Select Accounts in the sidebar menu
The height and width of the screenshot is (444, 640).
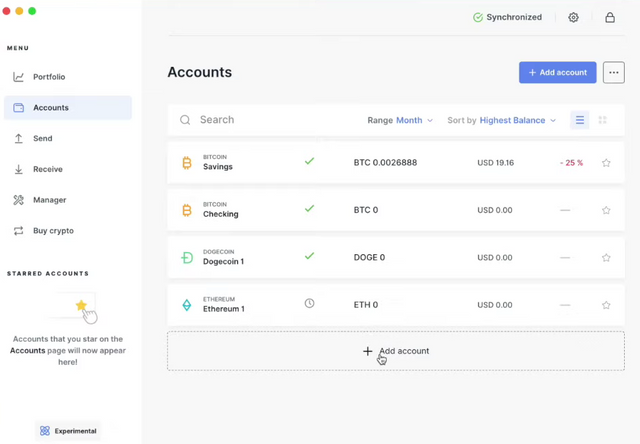[x=68, y=108]
